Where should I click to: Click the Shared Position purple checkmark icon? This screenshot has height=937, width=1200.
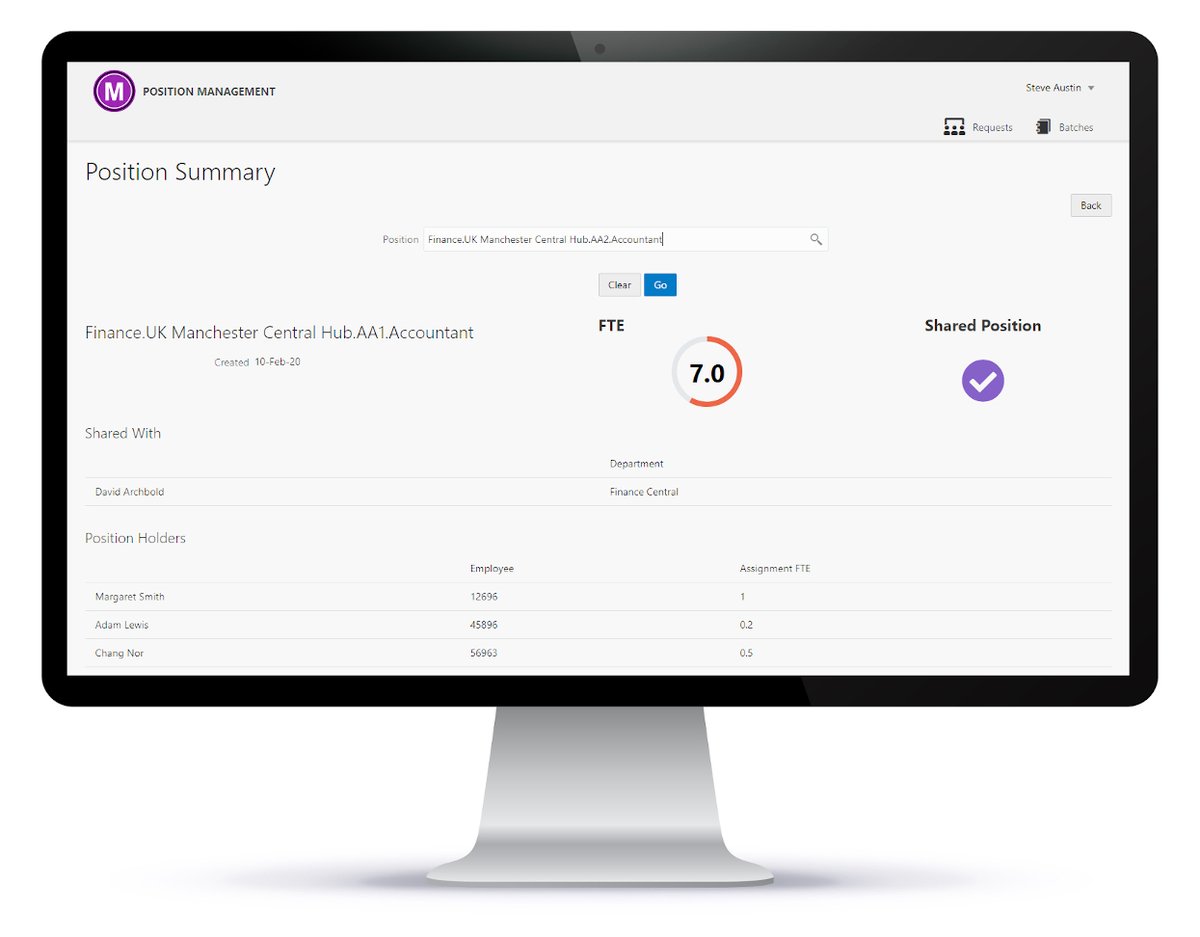[x=983, y=381]
